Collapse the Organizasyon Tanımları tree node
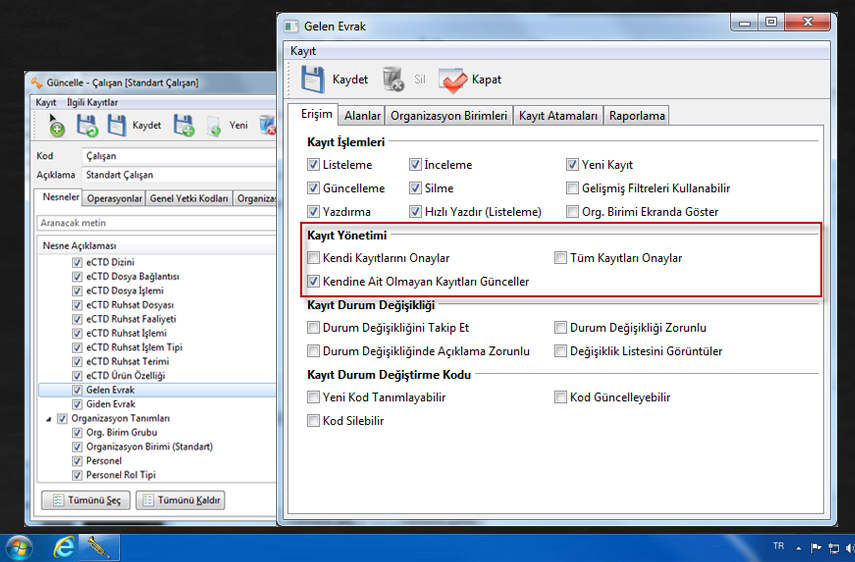 (47, 418)
